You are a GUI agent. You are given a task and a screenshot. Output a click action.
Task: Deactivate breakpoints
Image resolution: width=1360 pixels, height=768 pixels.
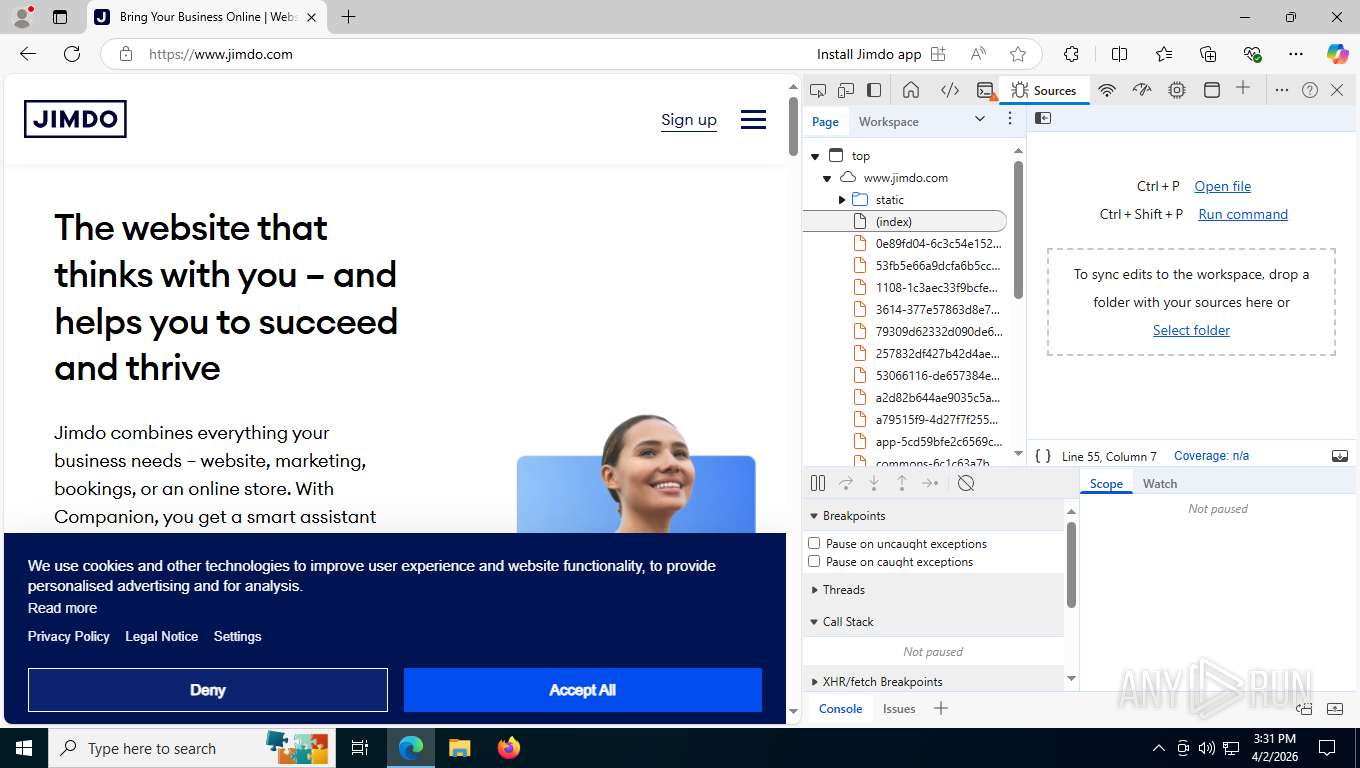(x=966, y=483)
